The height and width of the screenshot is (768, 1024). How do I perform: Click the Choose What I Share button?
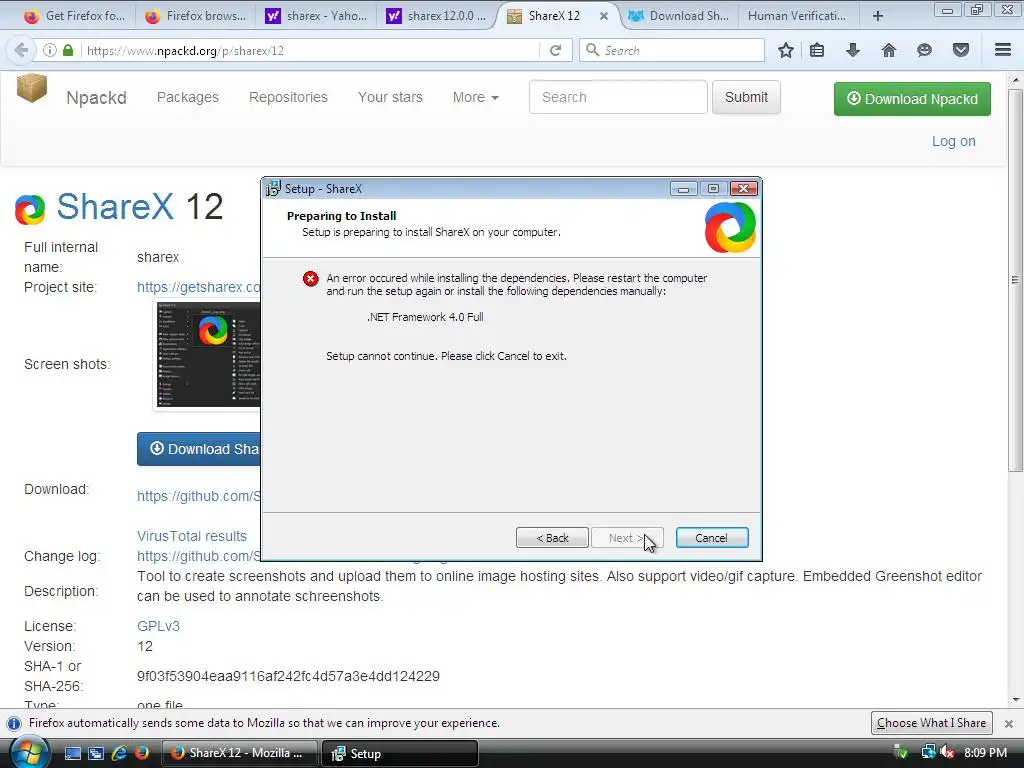931,723
